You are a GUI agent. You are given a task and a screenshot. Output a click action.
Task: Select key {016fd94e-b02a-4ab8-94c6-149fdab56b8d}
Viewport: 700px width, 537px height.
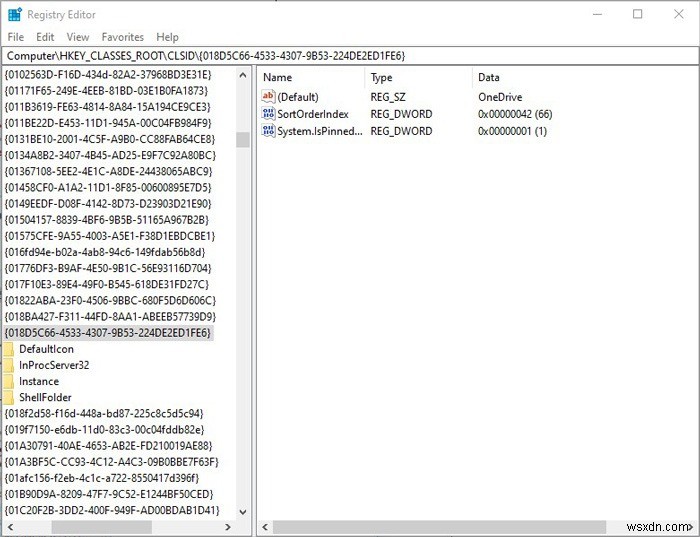pyautogui.click(x=105, y=252)
